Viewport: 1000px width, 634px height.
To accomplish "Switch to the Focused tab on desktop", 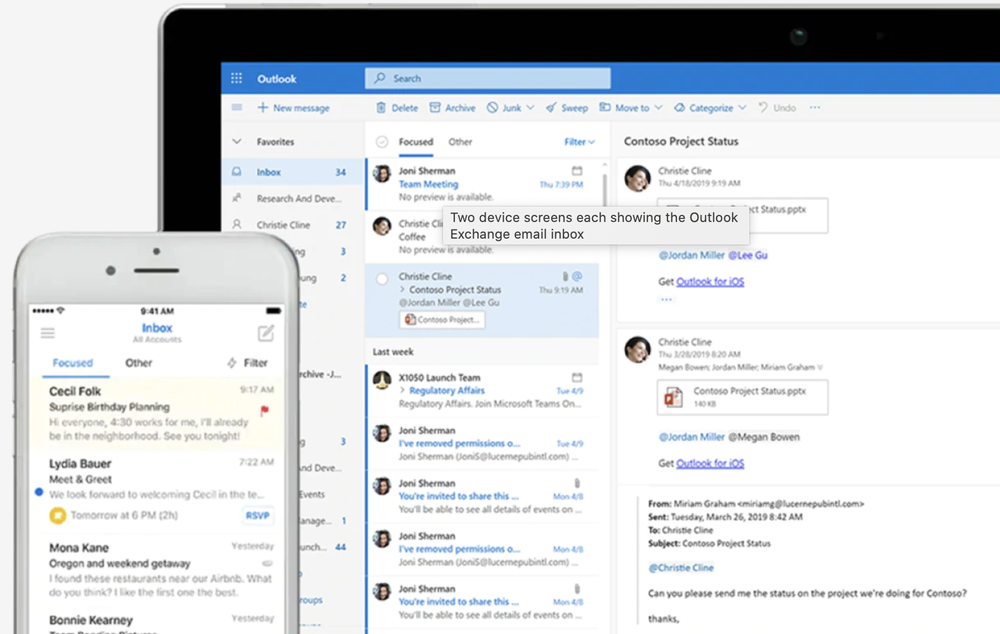I will tap(416, 142).
